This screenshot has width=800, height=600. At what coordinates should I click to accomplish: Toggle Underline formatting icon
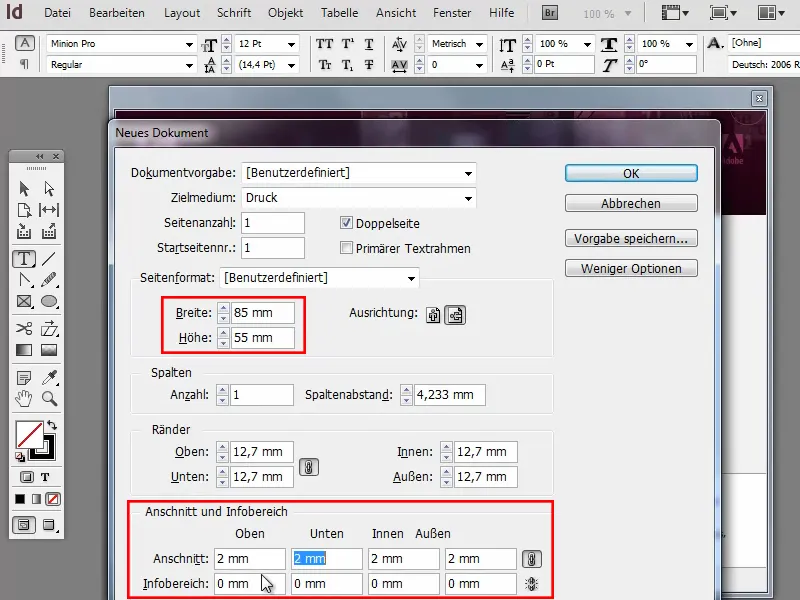point(369,44)
